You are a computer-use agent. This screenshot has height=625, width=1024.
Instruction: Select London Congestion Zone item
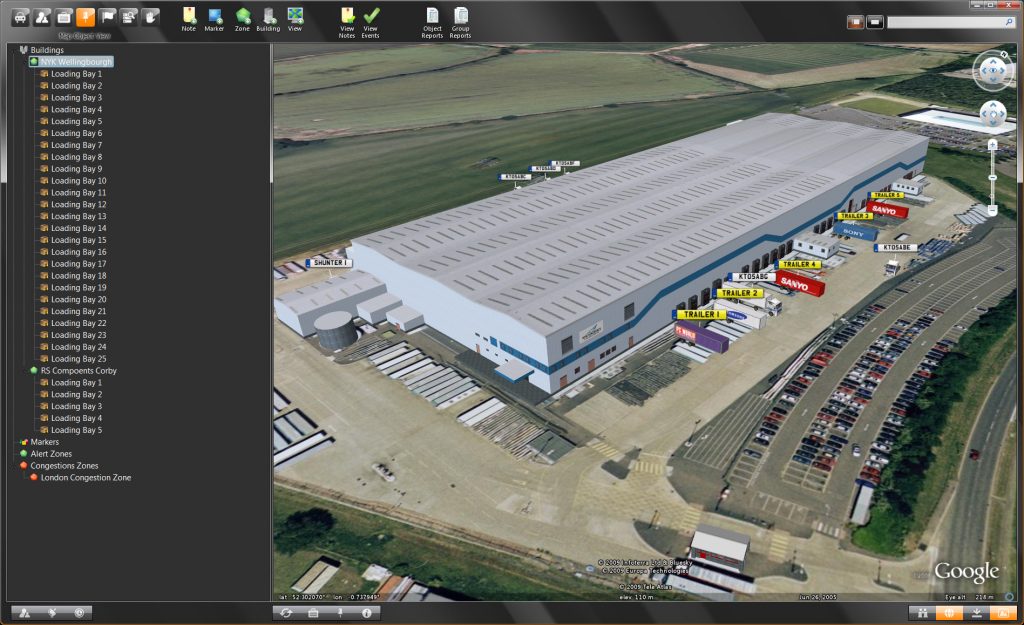tap(85, 477)
